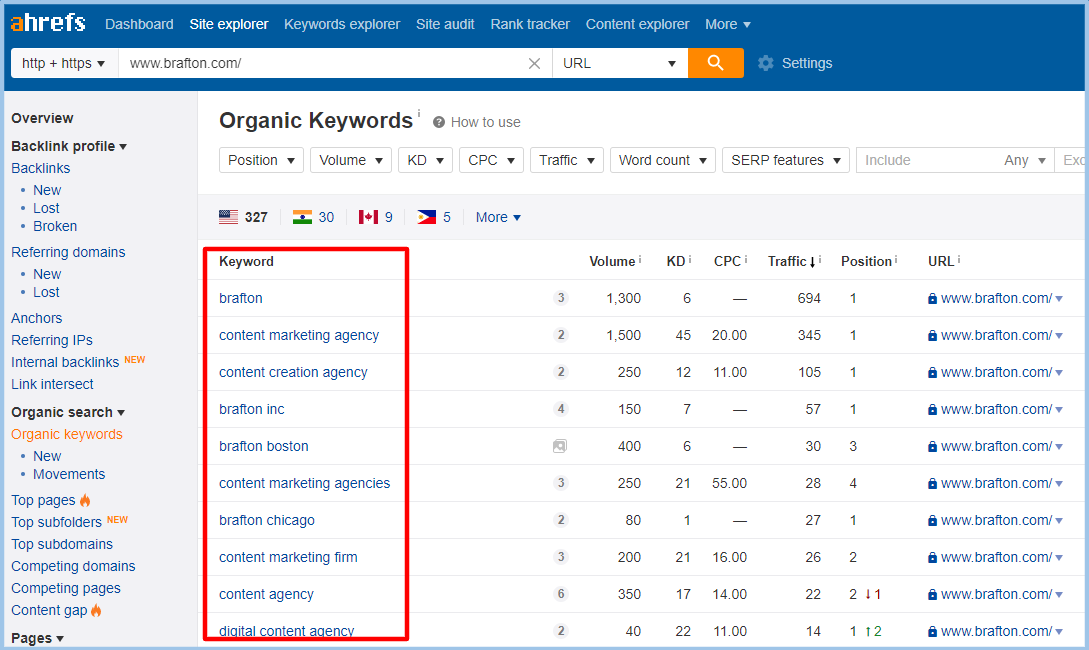
Task: Open Site explorer in top navigation
Action: point(228,24)
